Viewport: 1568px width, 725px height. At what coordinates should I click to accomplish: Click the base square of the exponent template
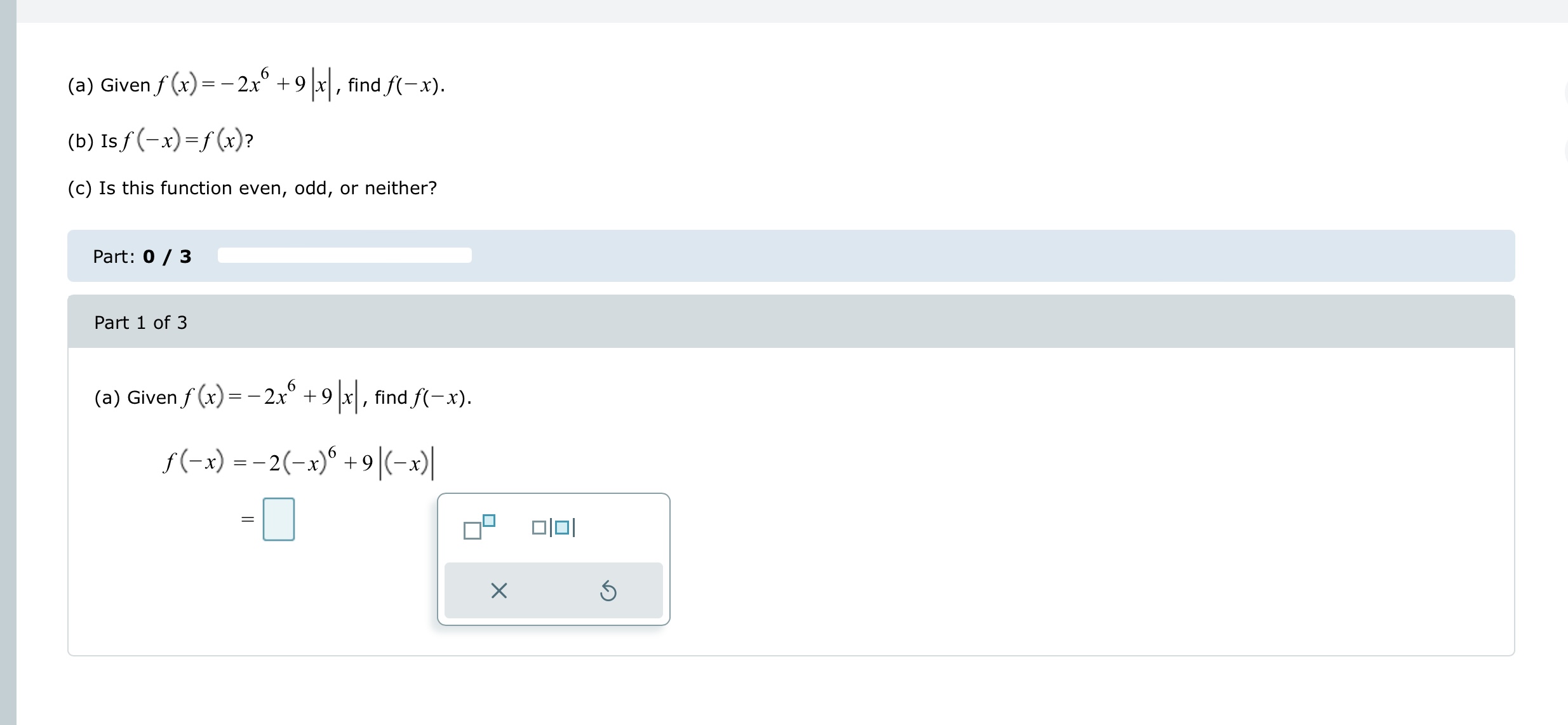(x=474, y=533)
